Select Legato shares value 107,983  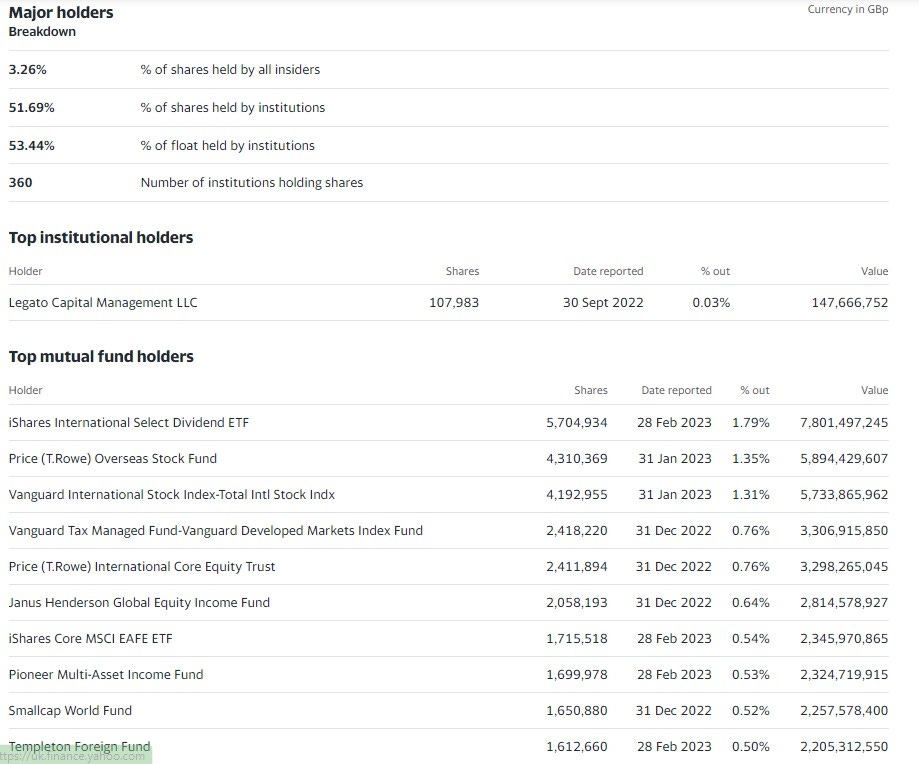point(454,302)
